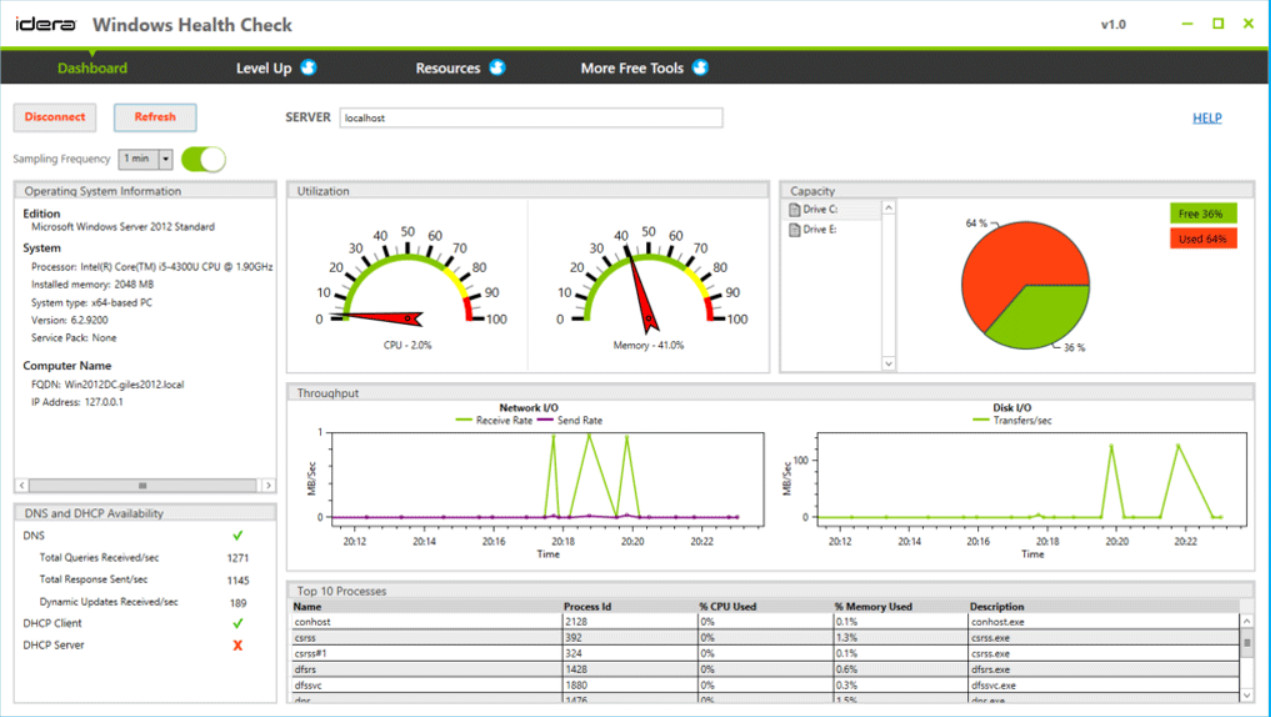The height and width of the screenshot is (717, 1271).
Task: Open the More Free Tools menu
Action: (632, 68)
